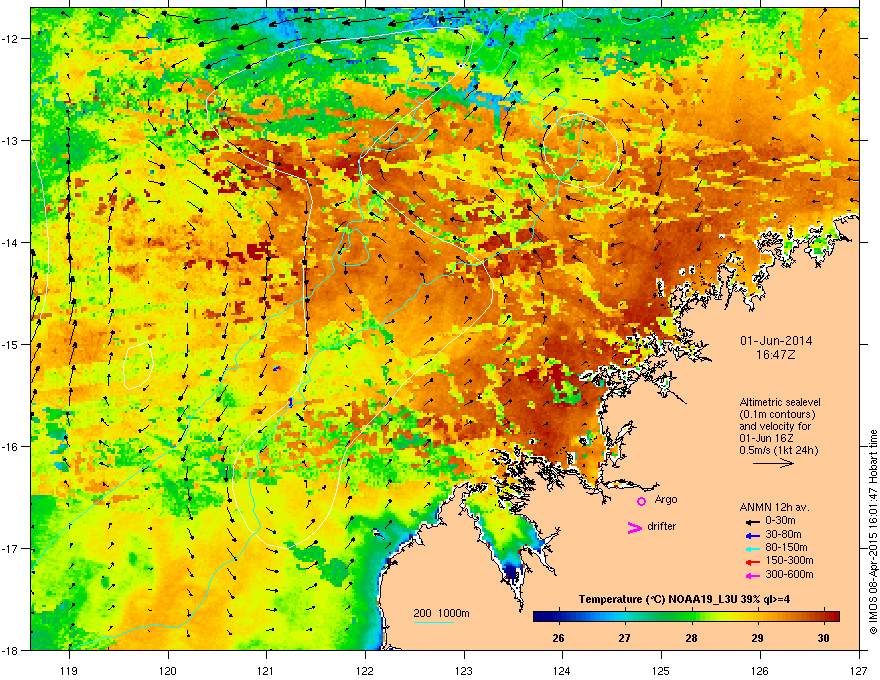Click the IMOS copyright timestamp text
Viewport: 880px width, 680px height.
[873, 532]
